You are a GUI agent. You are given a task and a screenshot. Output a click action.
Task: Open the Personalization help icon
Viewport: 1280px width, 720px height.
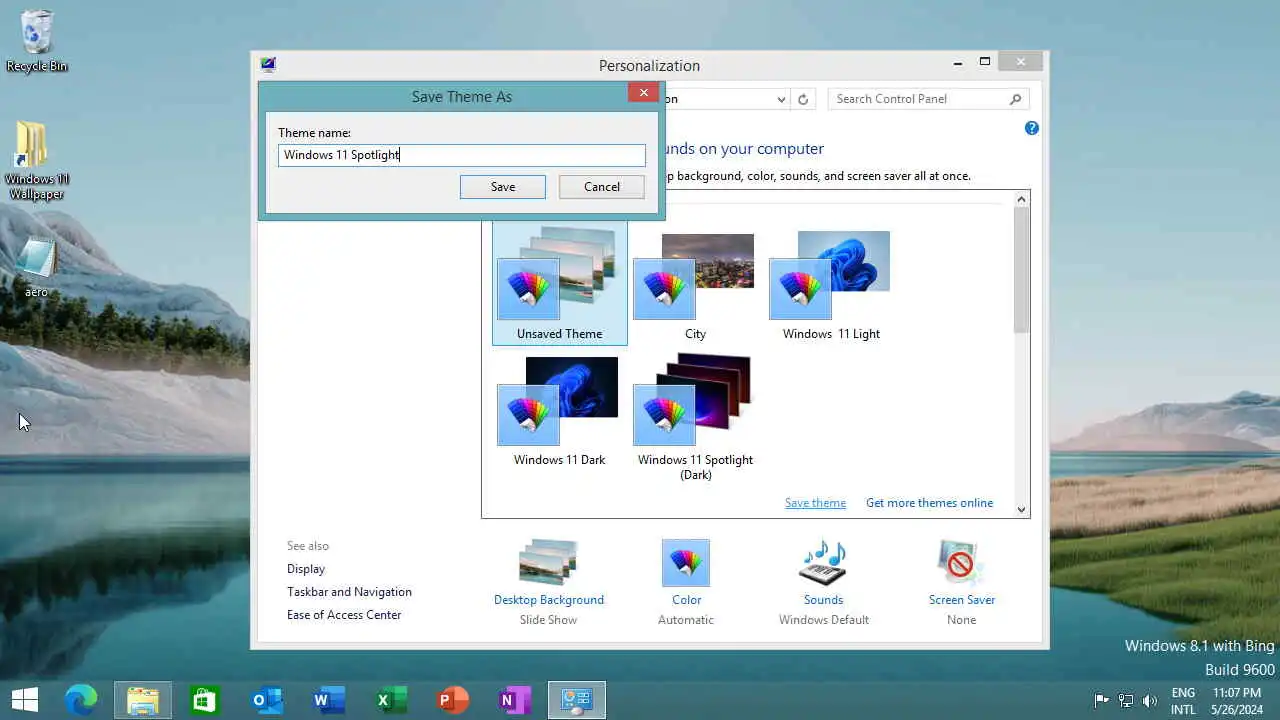pyautogui.click(x=1032, y=128)
